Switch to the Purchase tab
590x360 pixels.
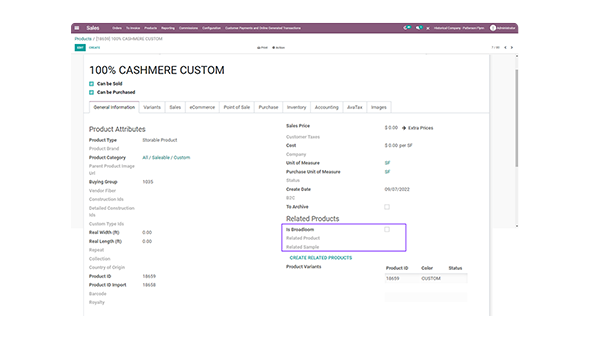pos(268,107)
